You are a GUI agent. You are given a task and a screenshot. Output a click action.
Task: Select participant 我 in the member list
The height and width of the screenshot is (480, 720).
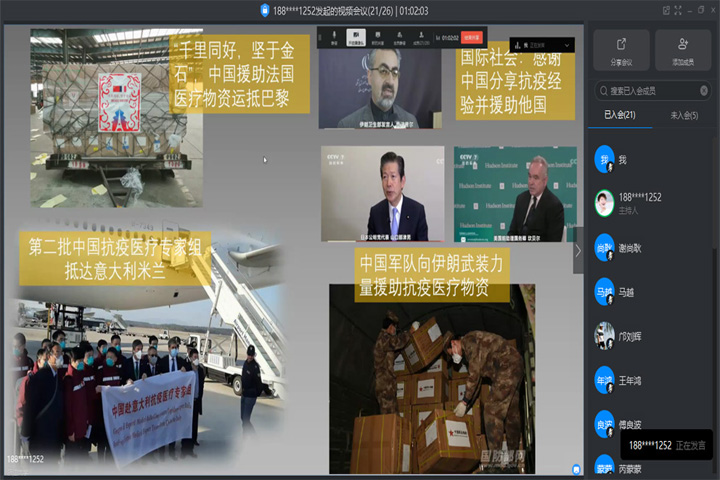click(x=652, y=160)
